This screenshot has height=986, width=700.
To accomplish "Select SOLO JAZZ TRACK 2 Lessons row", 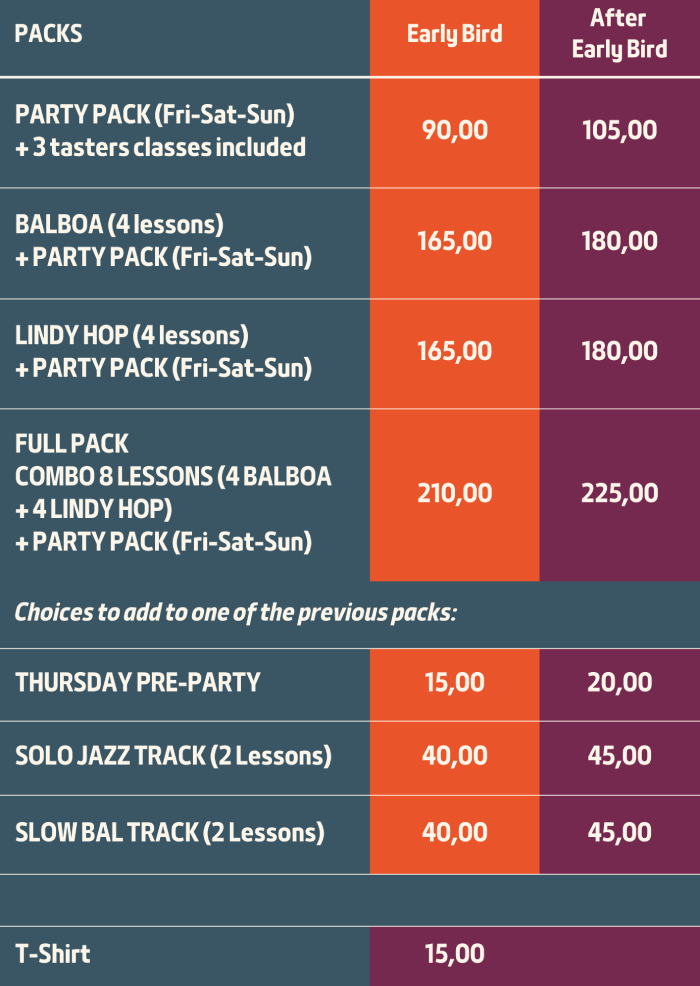I will [x=350, y=758].
